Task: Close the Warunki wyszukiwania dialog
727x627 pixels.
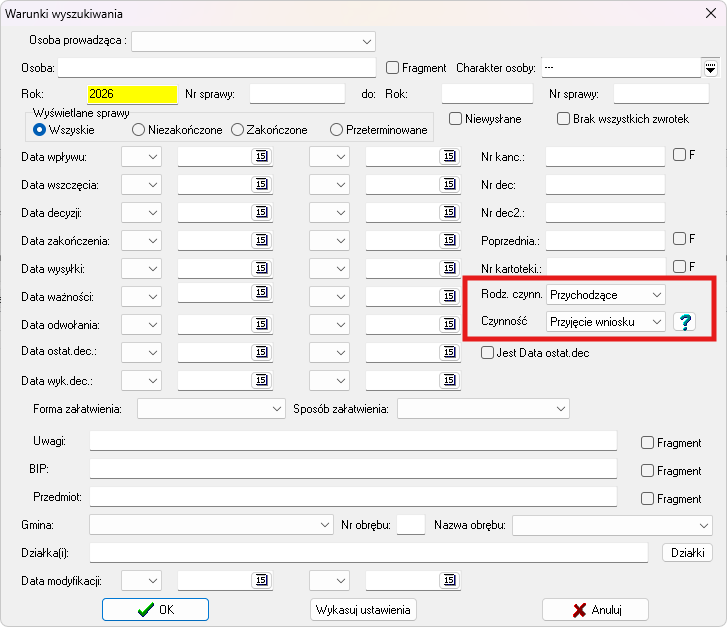Action: [711, 13]
